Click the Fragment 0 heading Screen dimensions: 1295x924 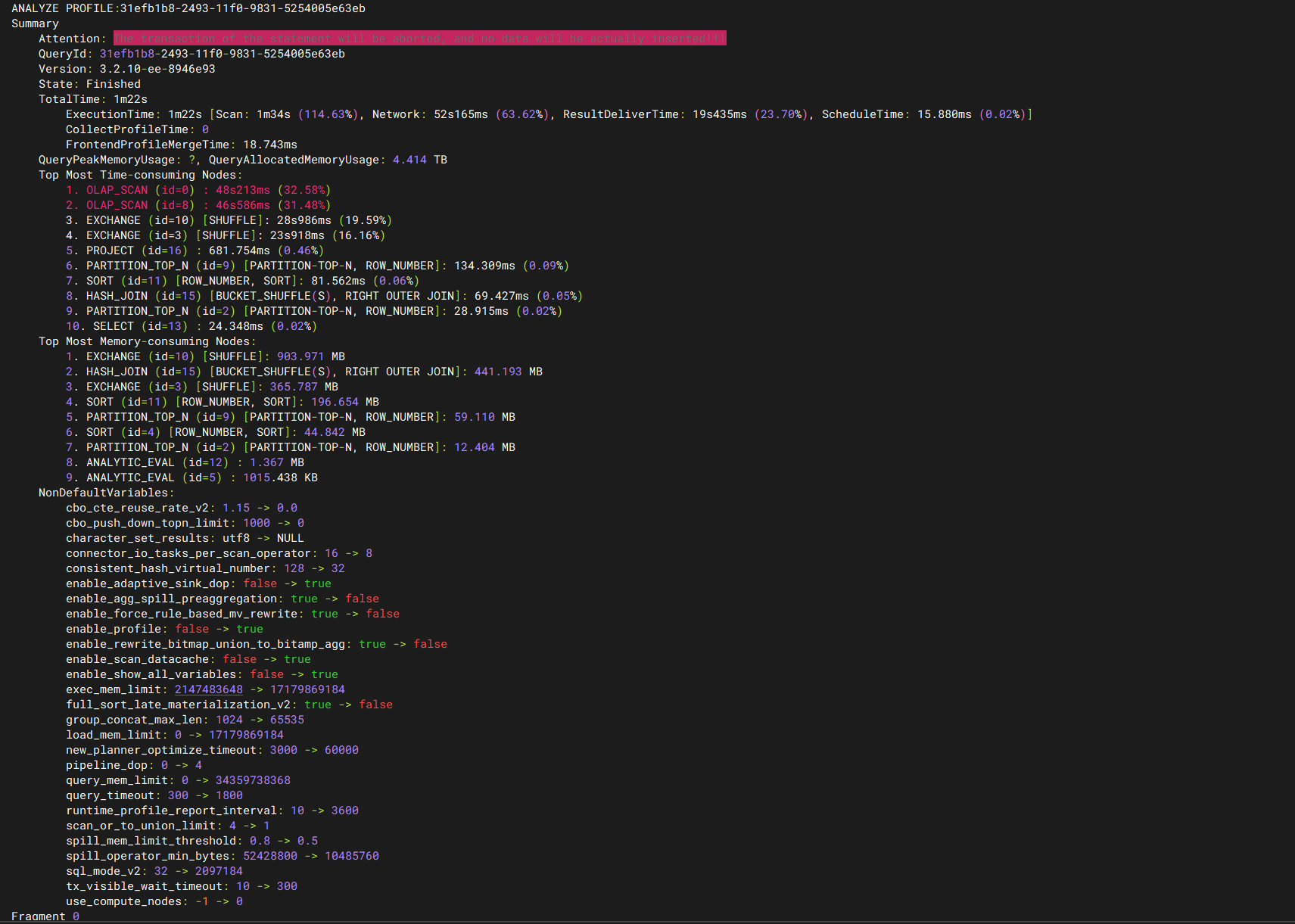pyautogui.click(x=45, y=916)
